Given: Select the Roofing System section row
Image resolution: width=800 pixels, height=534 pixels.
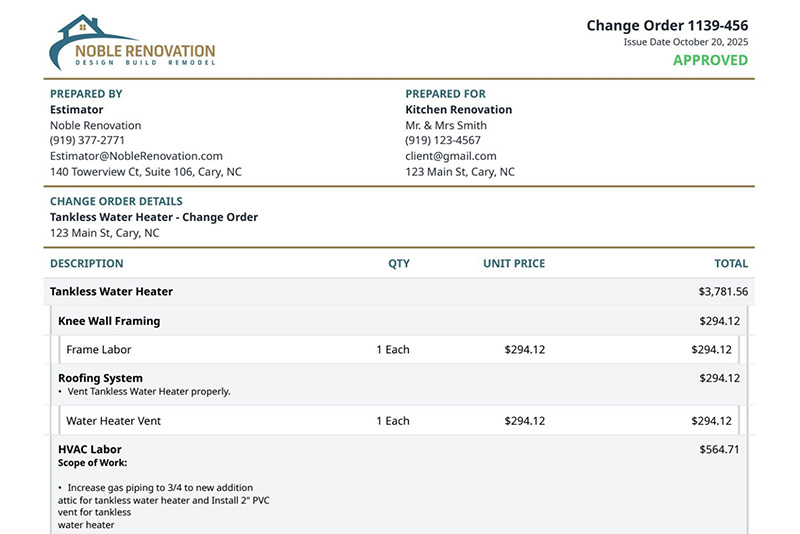Looking at the screenshot, I should click(x=100, y=379).
